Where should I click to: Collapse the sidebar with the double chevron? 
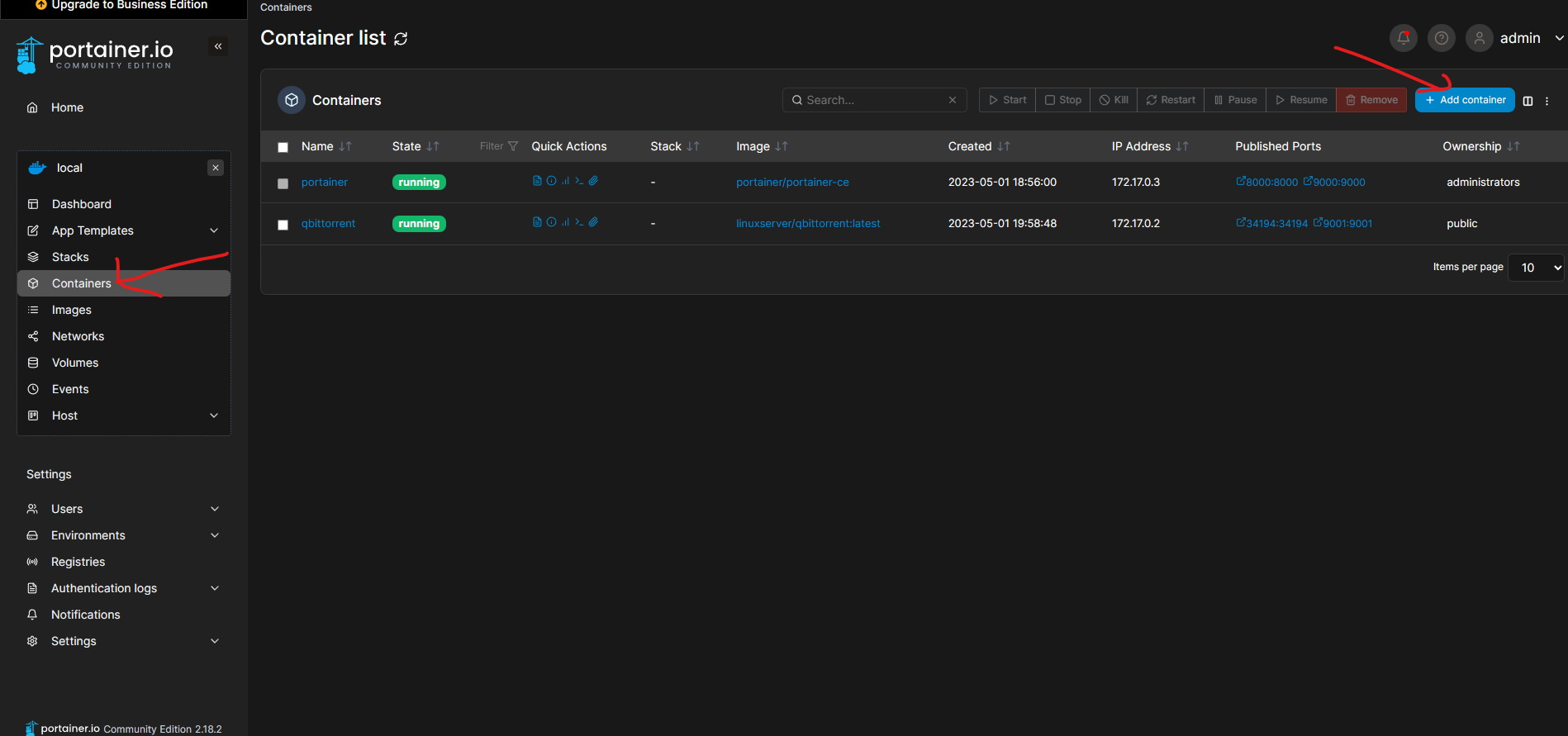[218, 46]
